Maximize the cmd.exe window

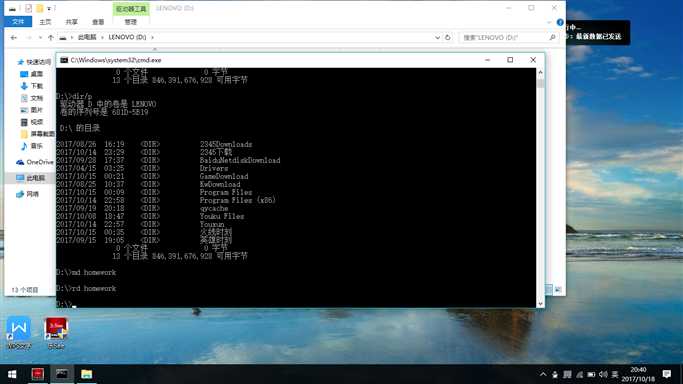click(x=510, y=60)
